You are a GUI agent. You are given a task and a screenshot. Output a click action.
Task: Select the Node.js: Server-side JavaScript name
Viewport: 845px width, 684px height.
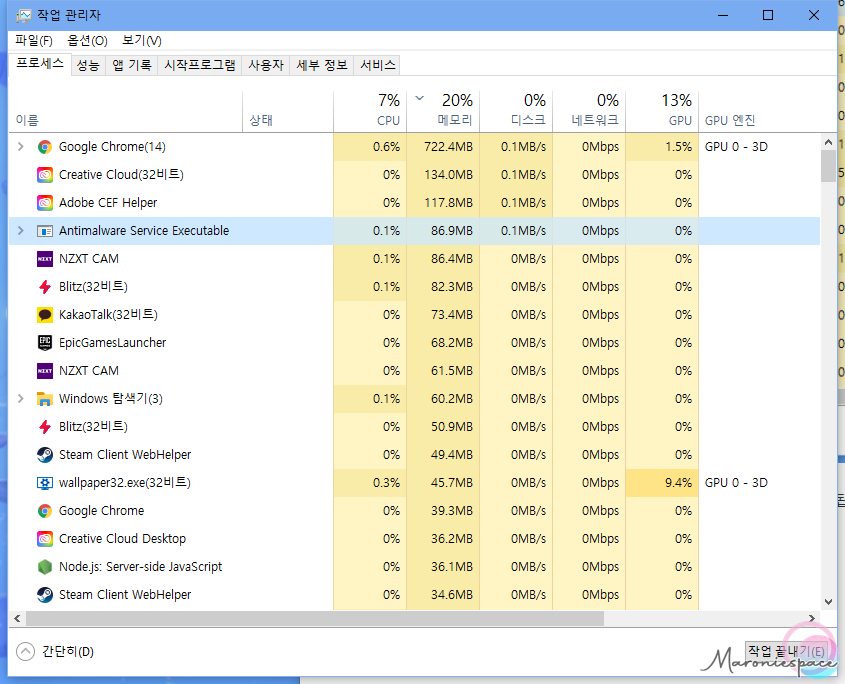[141, 567]
